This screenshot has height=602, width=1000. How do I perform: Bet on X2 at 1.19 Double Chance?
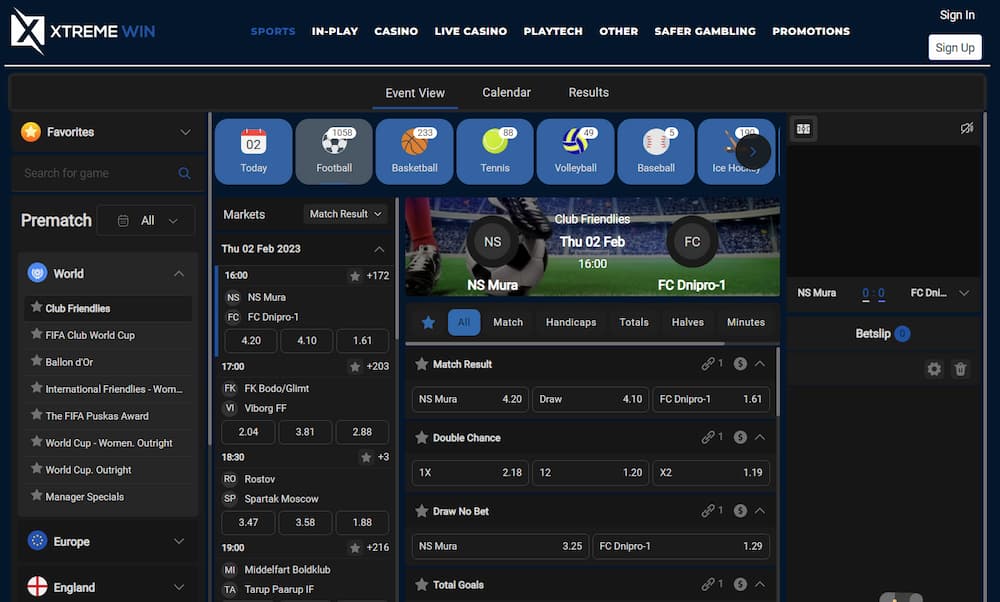711,473
